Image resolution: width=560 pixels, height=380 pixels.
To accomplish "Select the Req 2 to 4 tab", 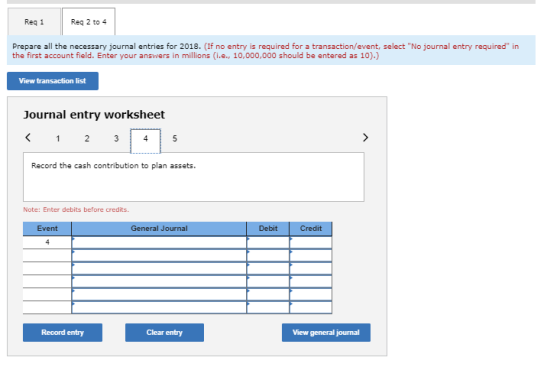I will [x=89, y=22].
